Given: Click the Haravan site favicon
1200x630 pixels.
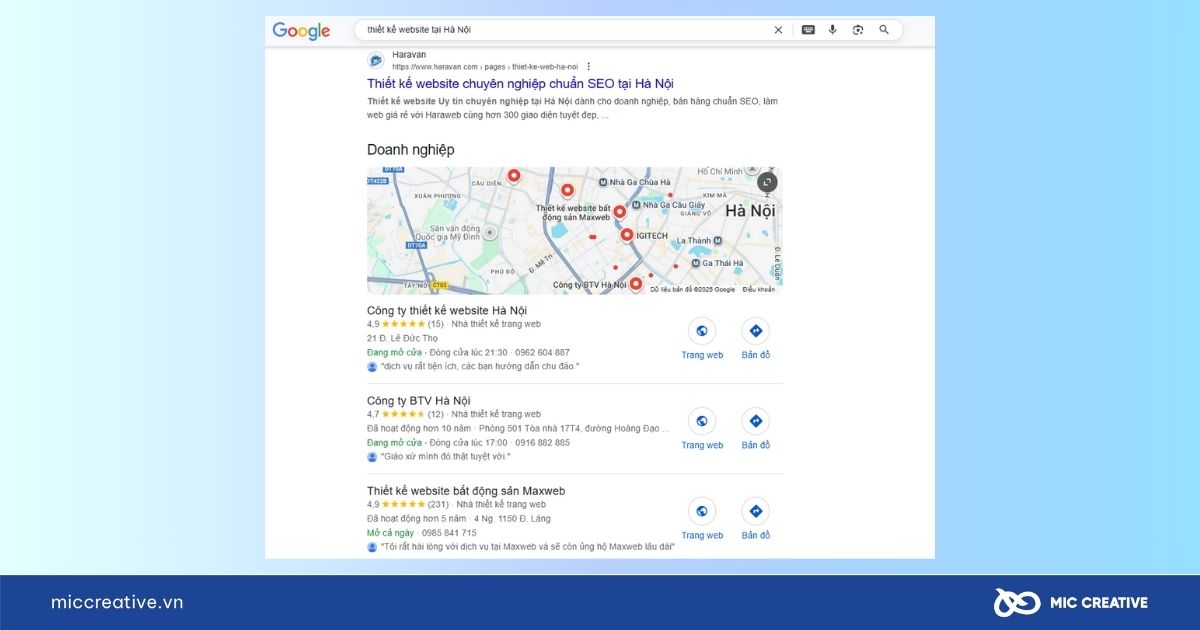Looking at the screenshot, I should [376, 60].
